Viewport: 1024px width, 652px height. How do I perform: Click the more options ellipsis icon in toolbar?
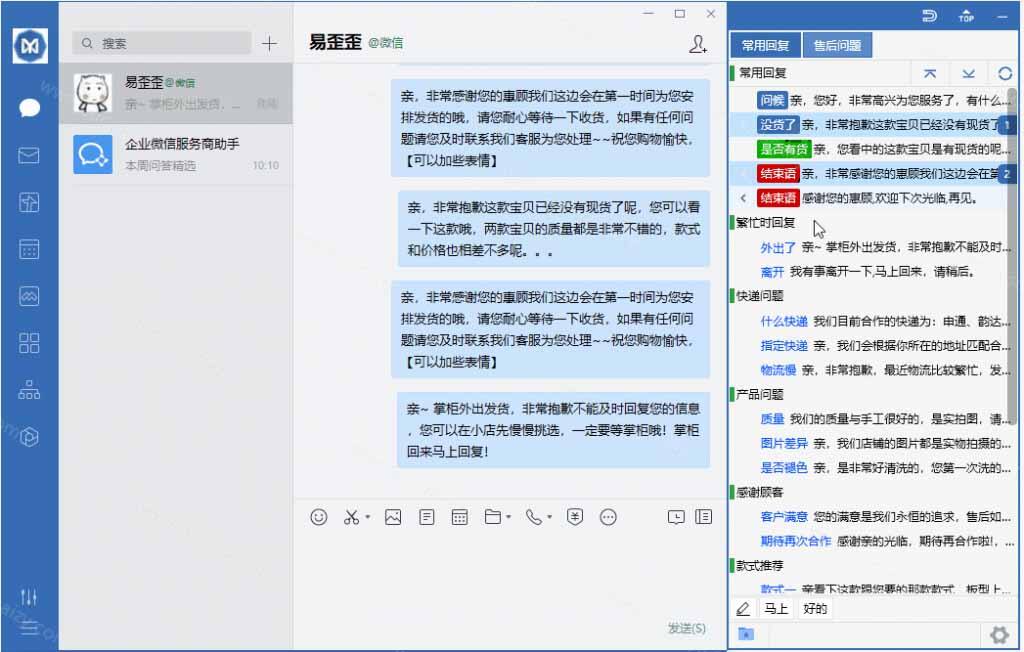tap(608, 517)
